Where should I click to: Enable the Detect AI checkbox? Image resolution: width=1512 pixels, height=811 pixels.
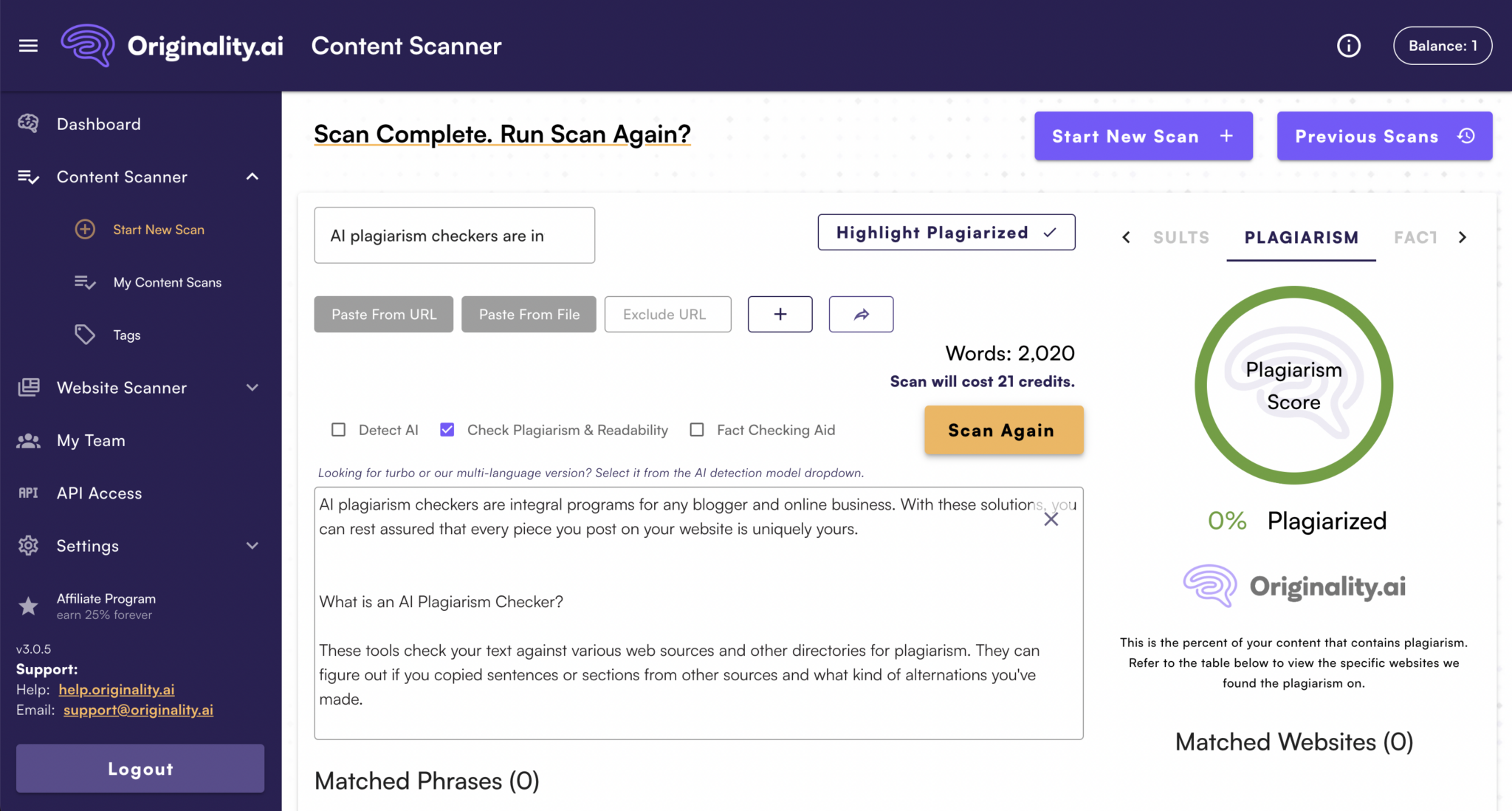338,429
